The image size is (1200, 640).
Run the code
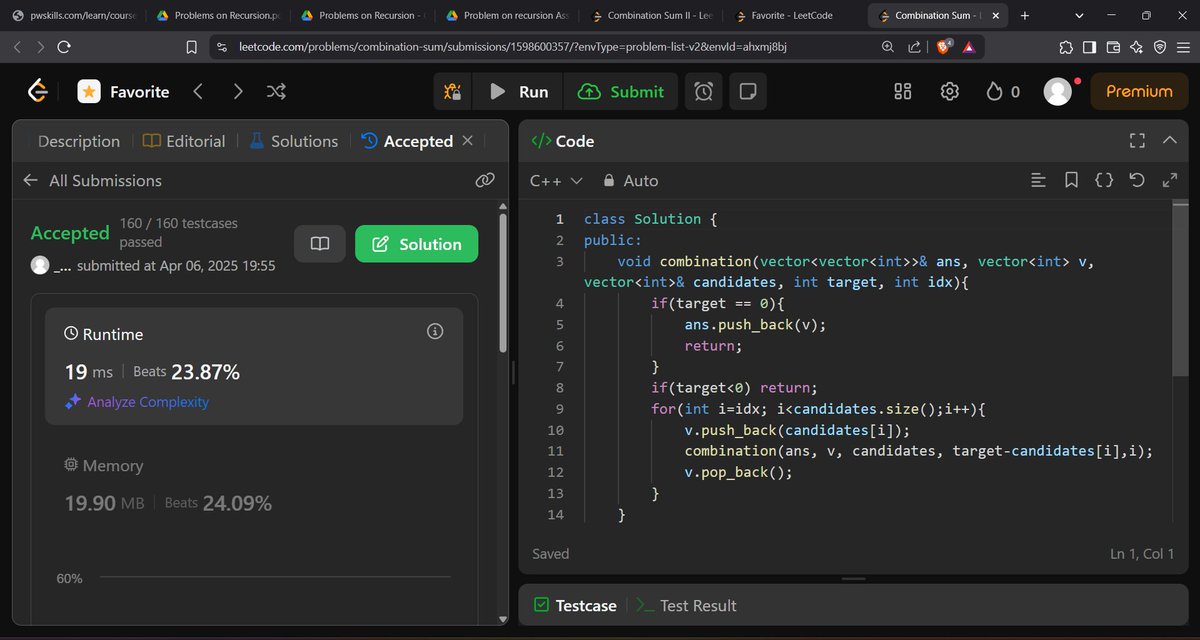pos(519,92)
